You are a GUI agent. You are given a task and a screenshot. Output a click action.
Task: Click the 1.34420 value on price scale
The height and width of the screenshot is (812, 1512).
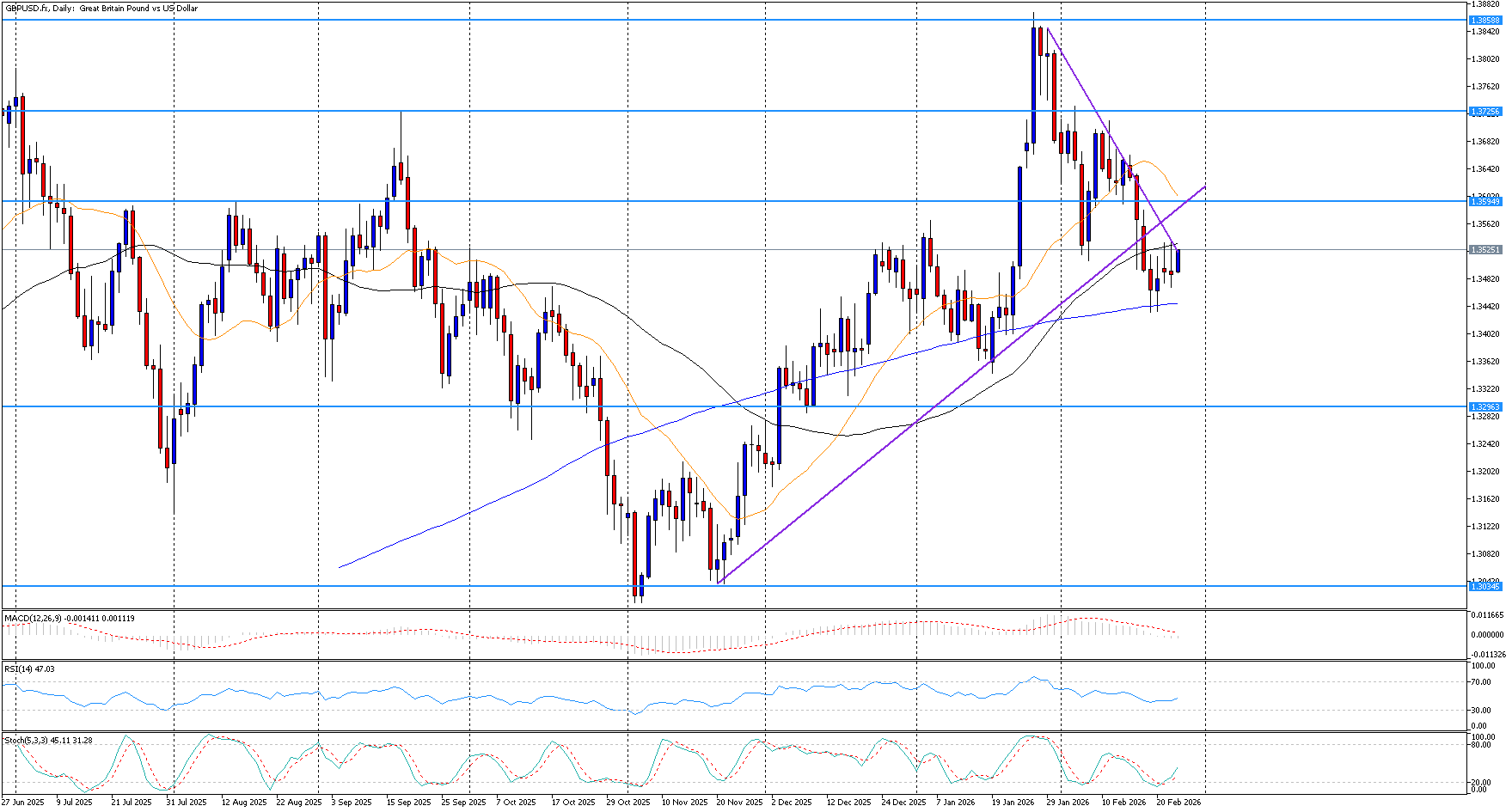coord(1485,307)
